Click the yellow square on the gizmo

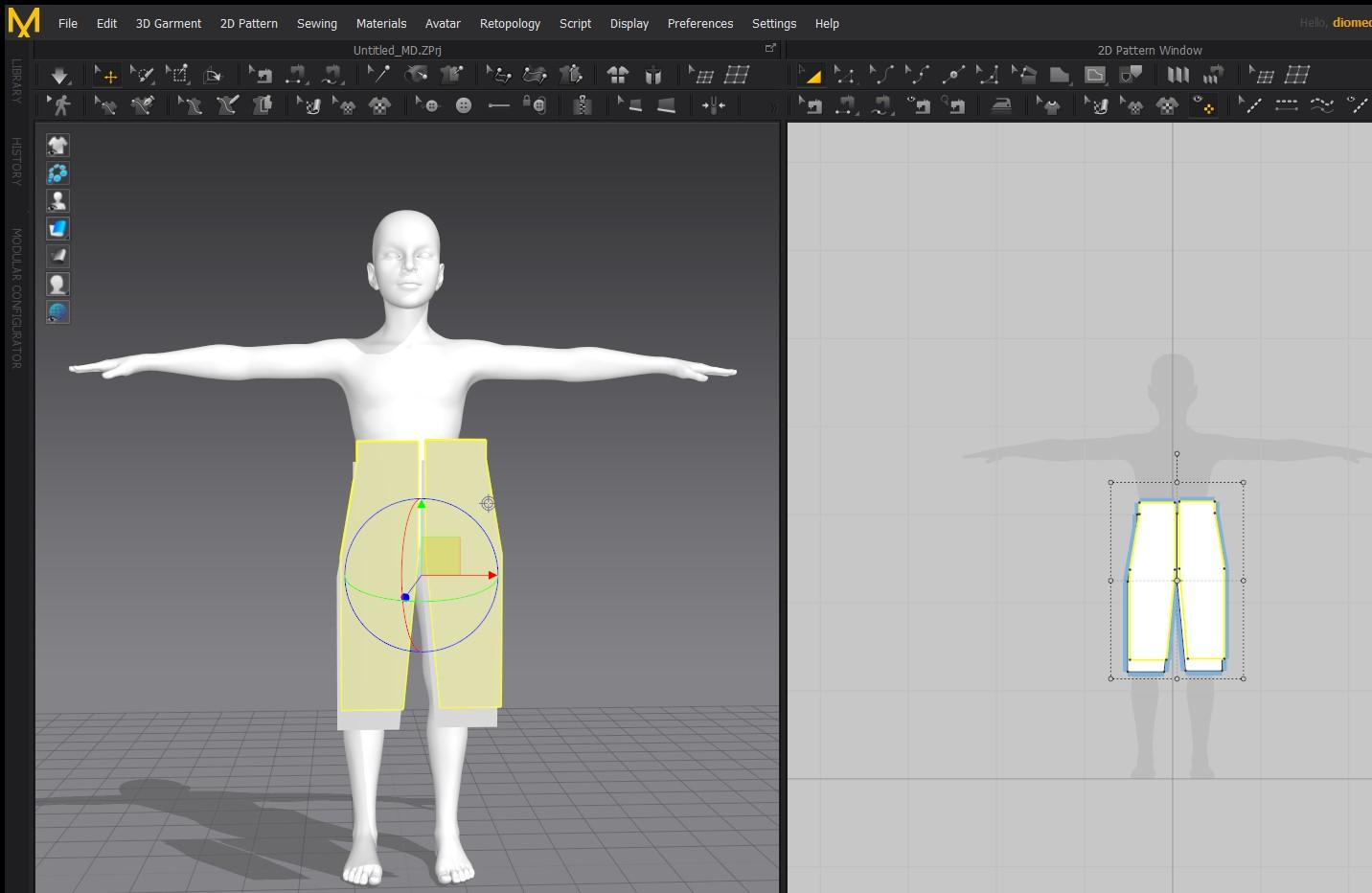(x=441, y=556)
